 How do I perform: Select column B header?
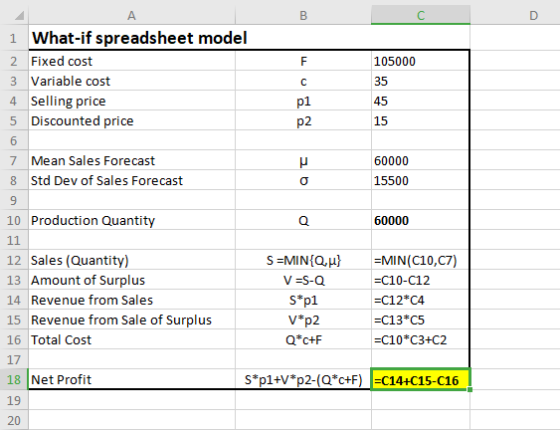tap(303, 15)
